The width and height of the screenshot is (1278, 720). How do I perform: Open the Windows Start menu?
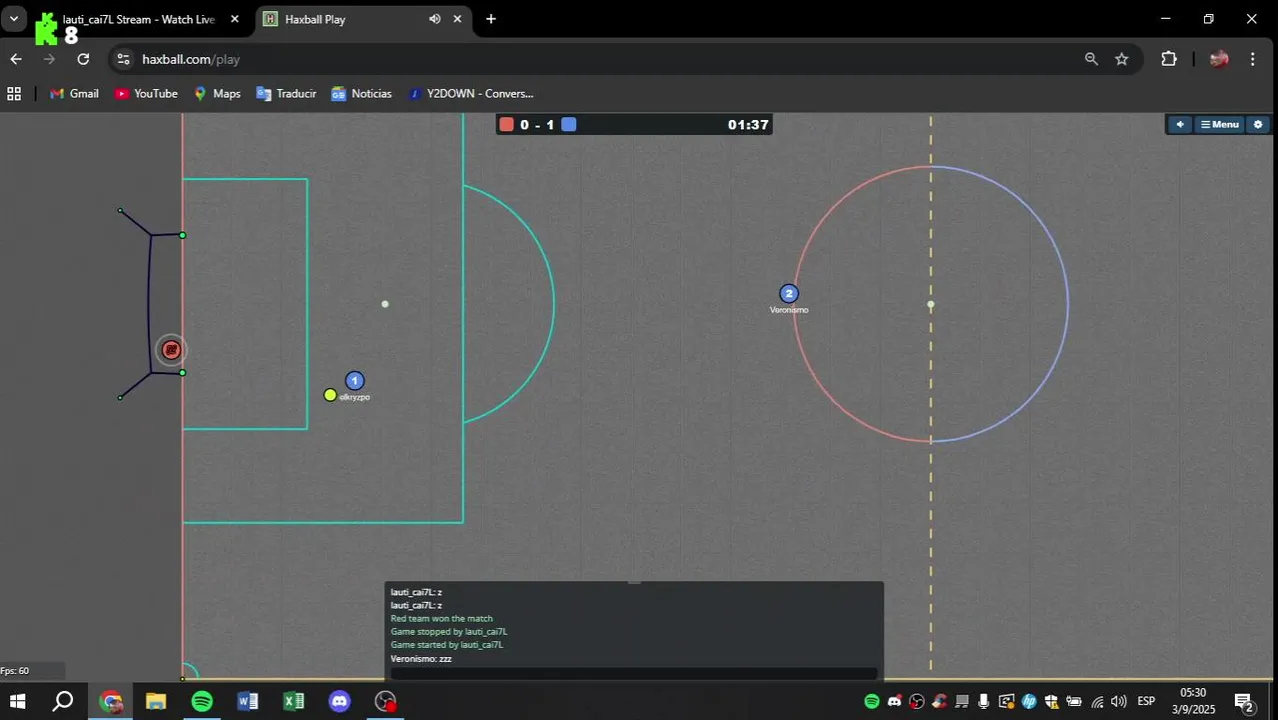pyautogui.click(x=17, y=701)
